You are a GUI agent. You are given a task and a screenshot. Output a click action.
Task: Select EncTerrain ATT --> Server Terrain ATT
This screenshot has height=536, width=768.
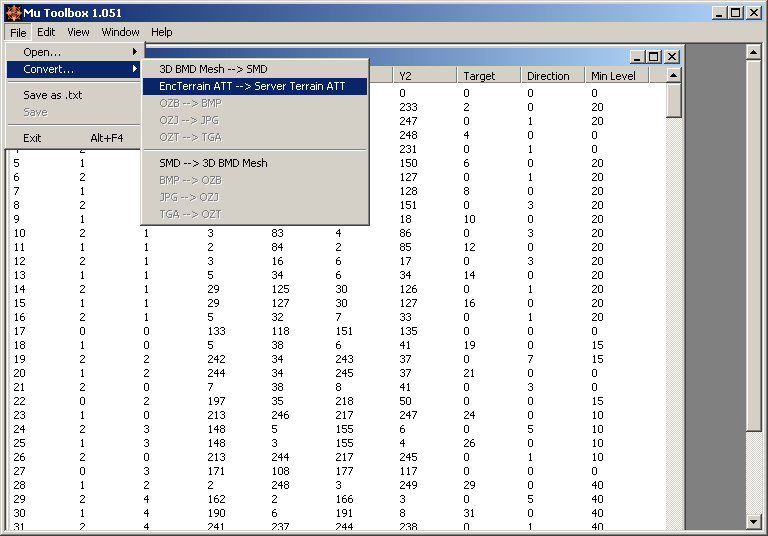(255, 86)
